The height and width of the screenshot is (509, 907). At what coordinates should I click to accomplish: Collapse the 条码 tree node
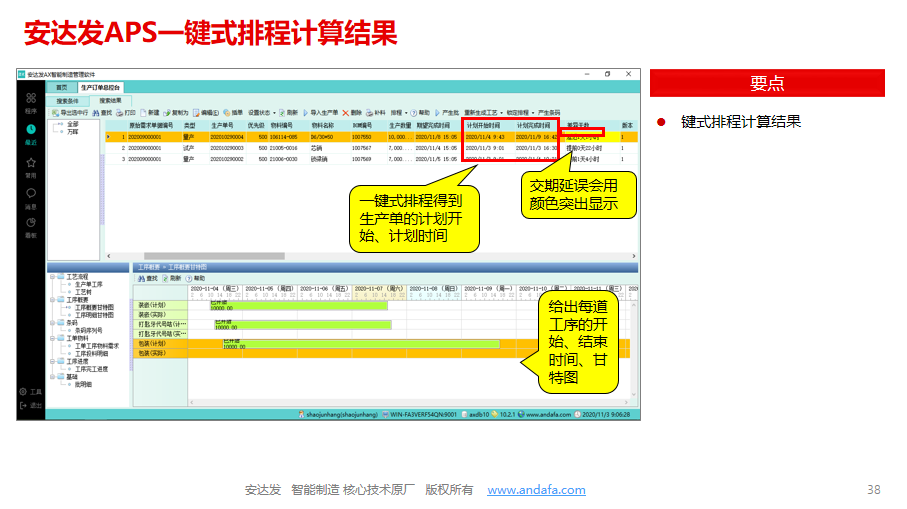[53, 323]
